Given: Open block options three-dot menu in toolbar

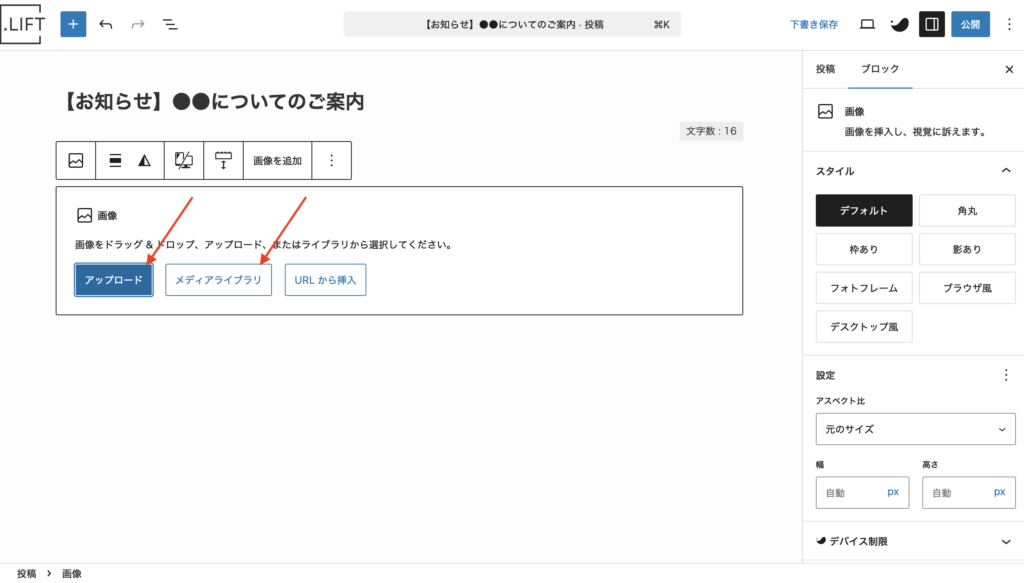Looking at the screenshot, I should [332, 160].
